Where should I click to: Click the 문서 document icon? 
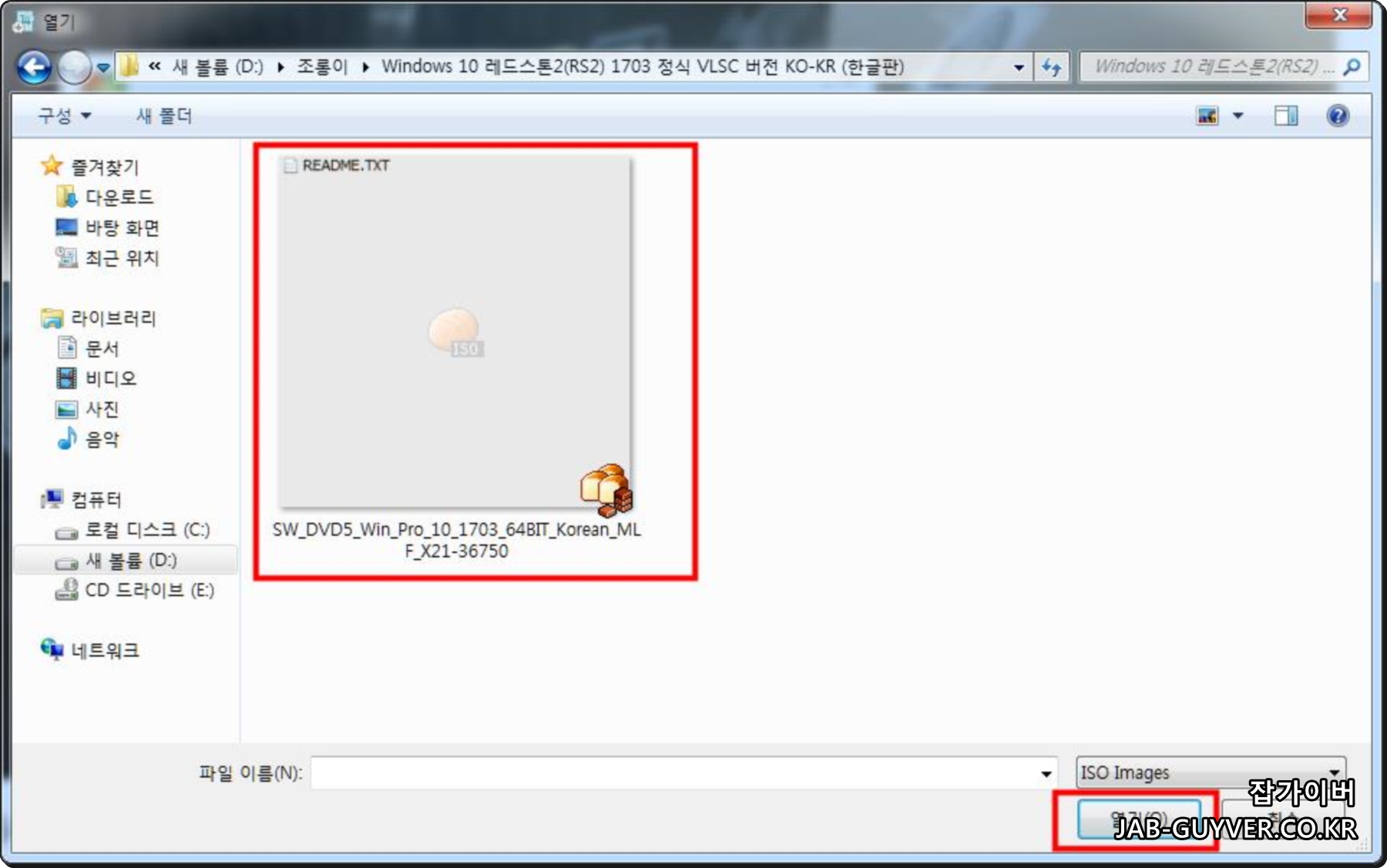[x=67, y=348]
